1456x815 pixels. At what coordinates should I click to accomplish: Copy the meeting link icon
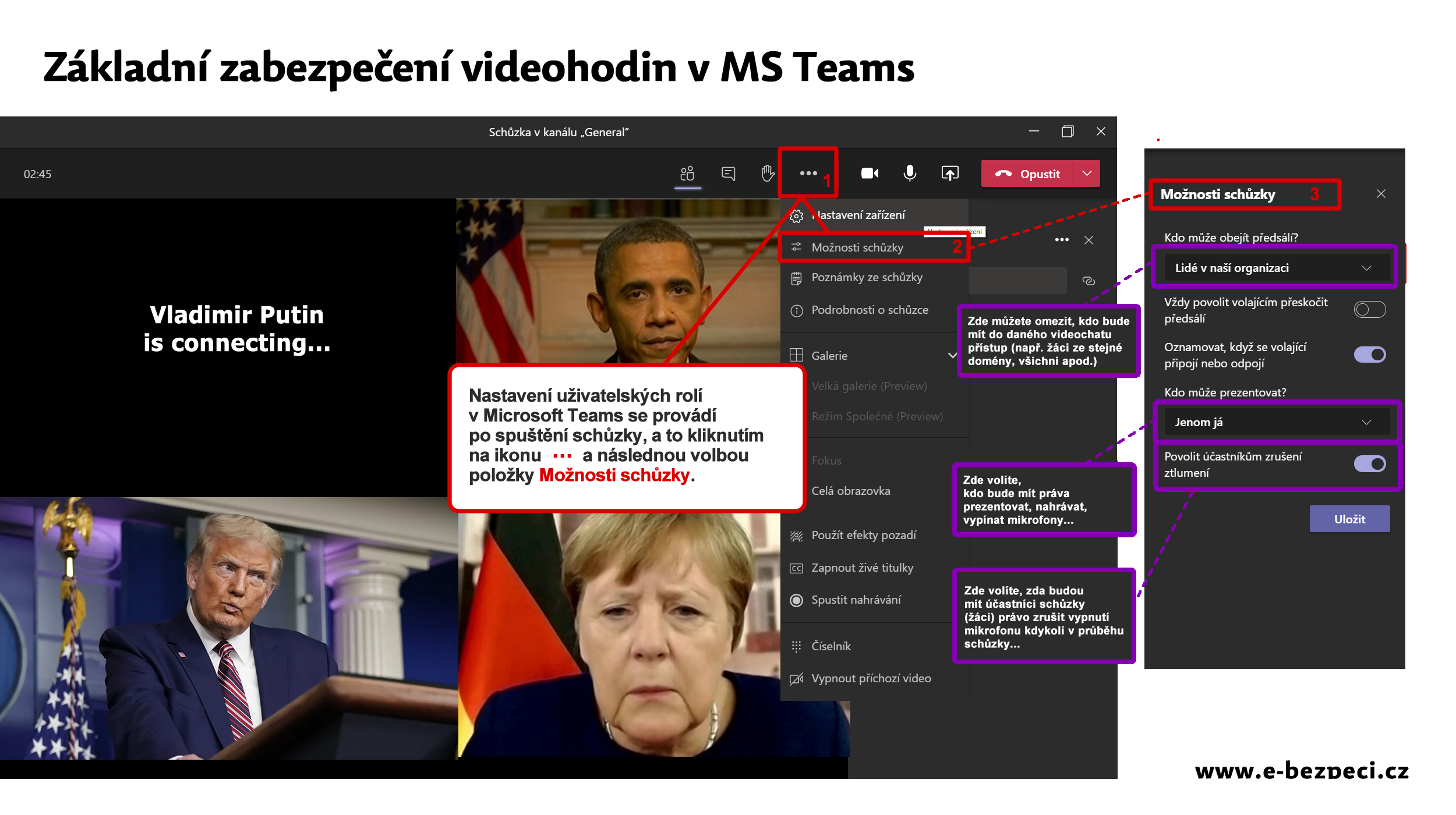click(1088, 281)
